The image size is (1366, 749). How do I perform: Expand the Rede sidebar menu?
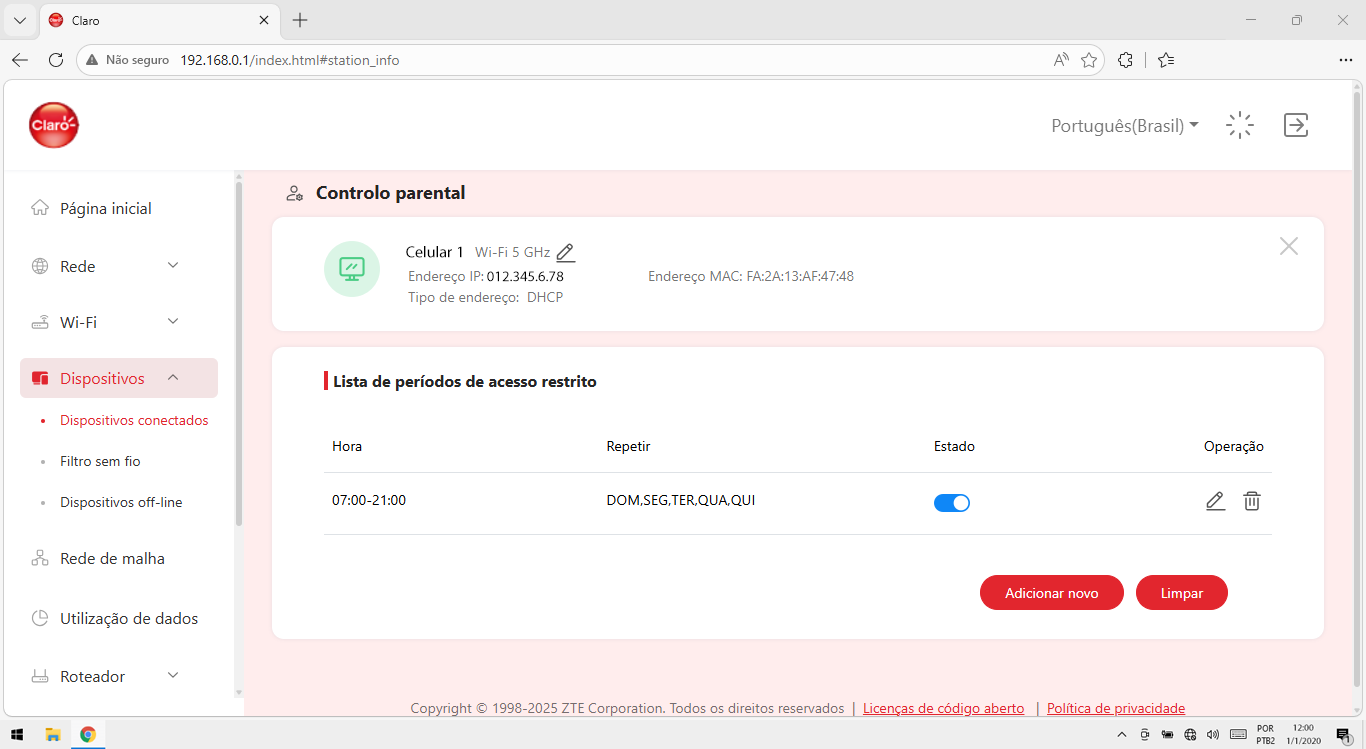pos(119,266)
